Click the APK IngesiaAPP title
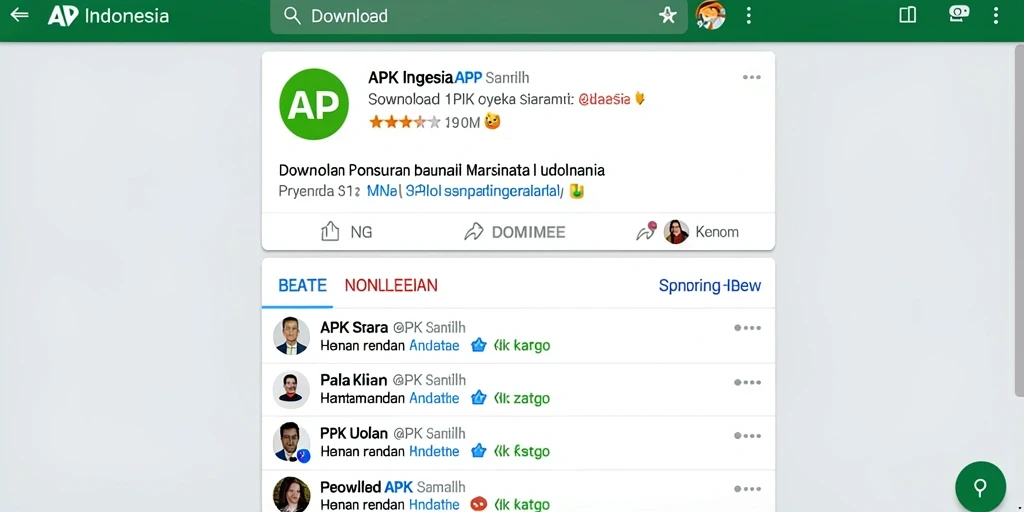The height and width of the screenshot is (512, 1024). [x=425, y=78]
